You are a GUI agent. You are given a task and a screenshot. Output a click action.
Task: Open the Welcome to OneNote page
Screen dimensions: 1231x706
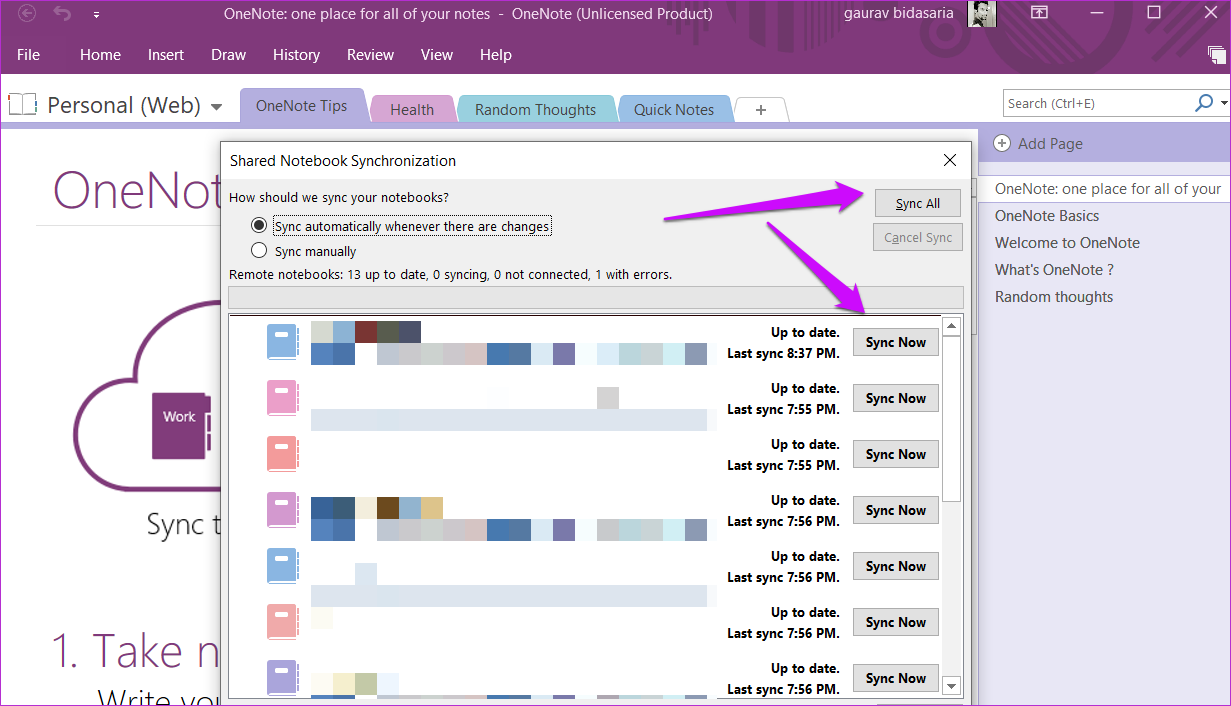pos(1066,242)
